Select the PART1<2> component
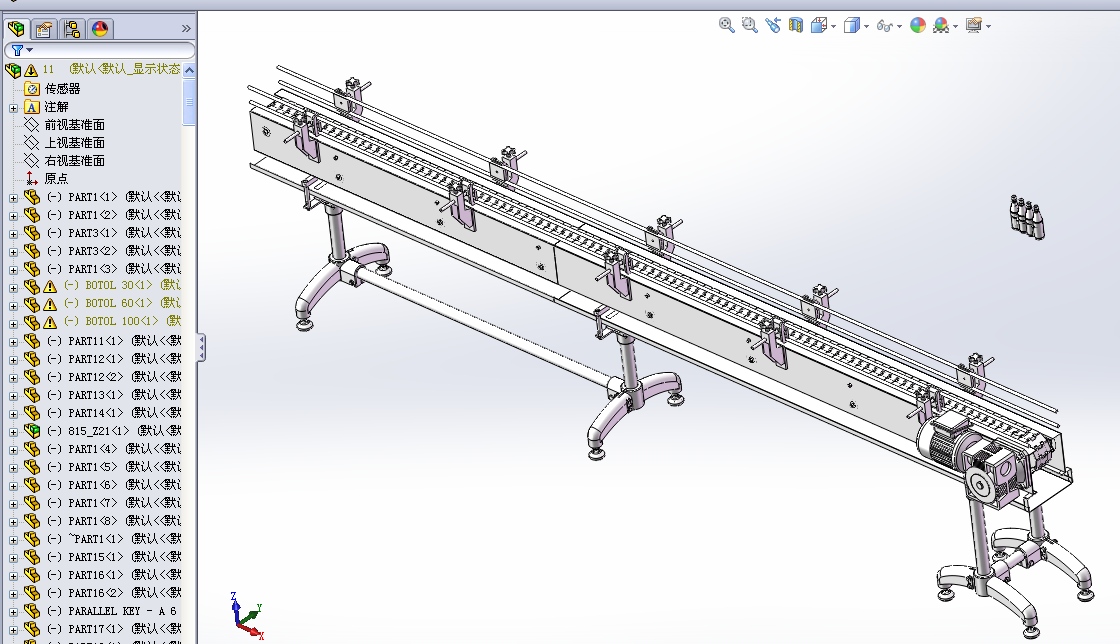This screenshot has width=1120, height=644. pyautogui.click(x=114, y=215)
